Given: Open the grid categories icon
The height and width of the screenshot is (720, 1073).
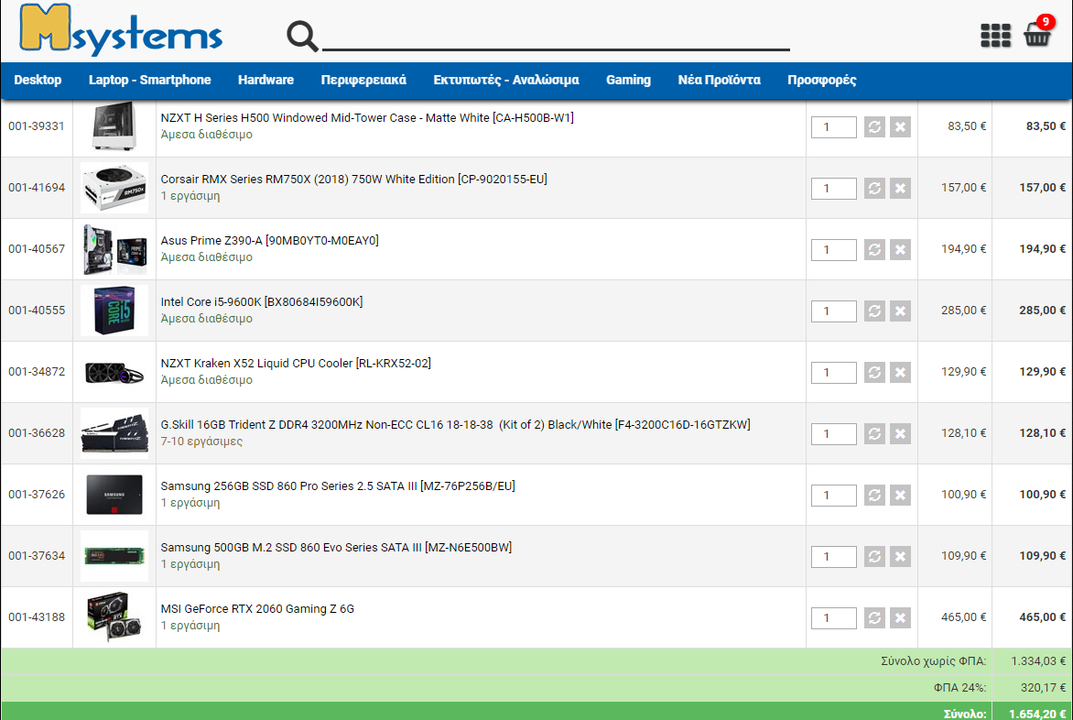Looking at the screenshot, I should 995,36.
